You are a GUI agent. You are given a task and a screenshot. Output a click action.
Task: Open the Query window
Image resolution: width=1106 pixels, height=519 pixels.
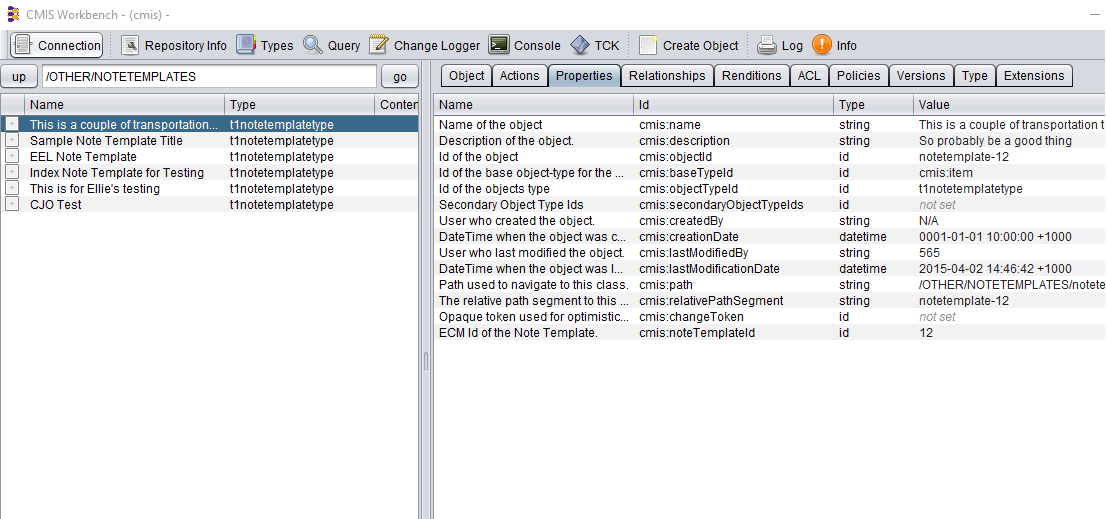pyautogui.click(x=332, y=45)
